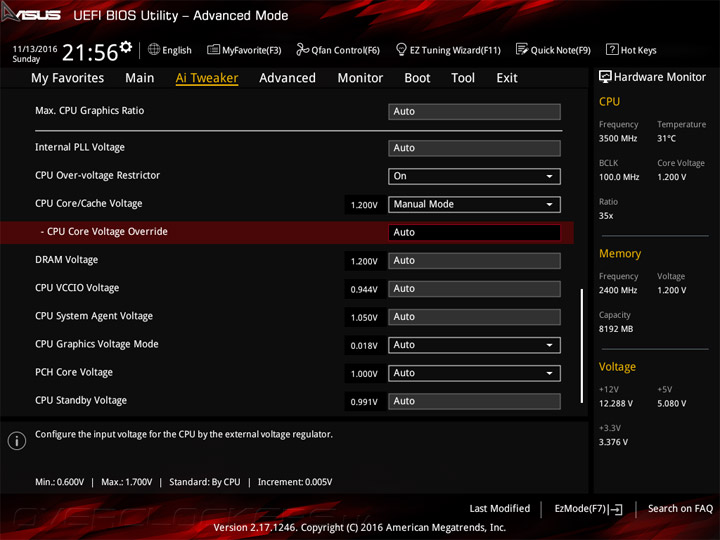720x540 pixels.
Task: Click the globe language icon
Action: point(154,49)
